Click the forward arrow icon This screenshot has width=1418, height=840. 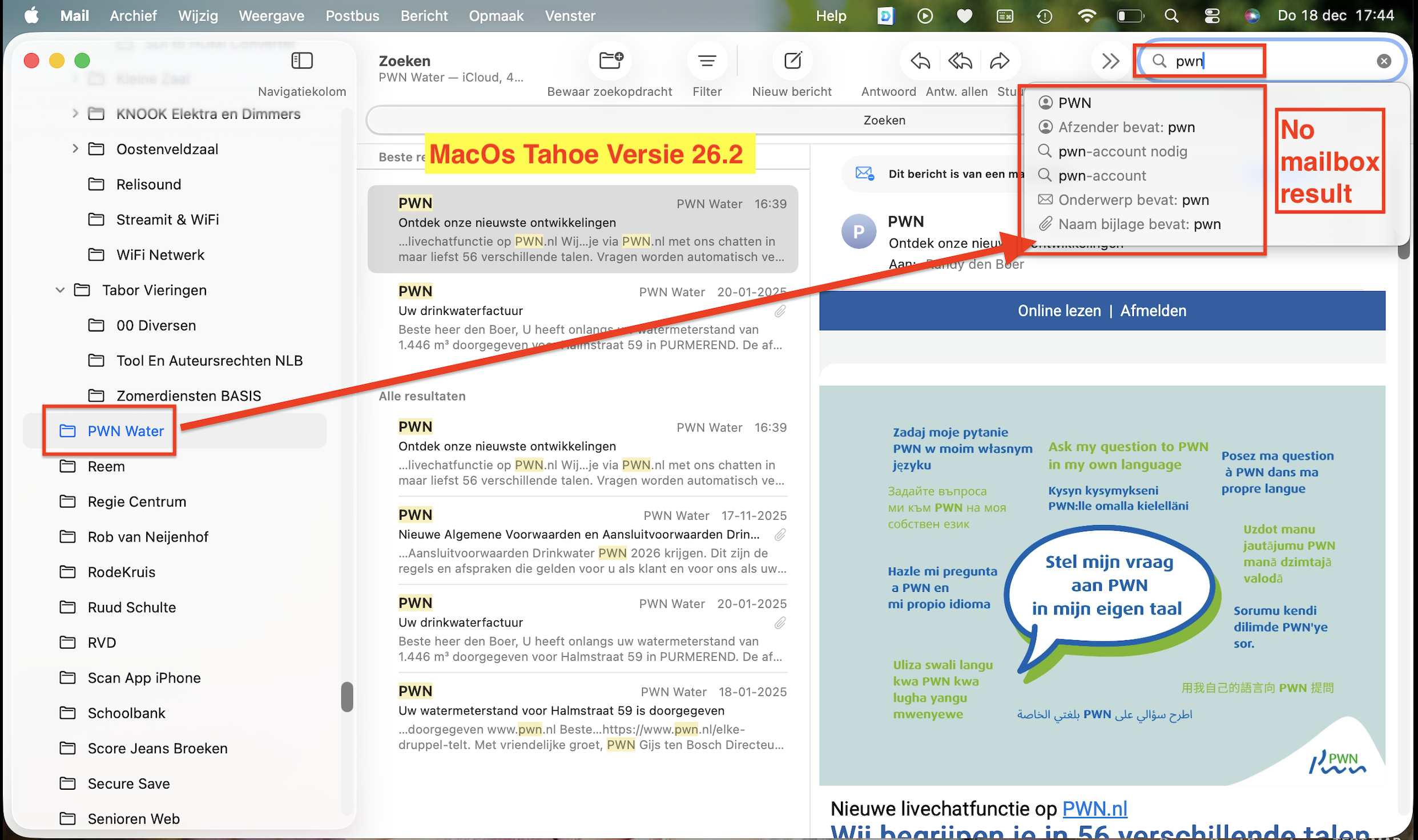999,60
